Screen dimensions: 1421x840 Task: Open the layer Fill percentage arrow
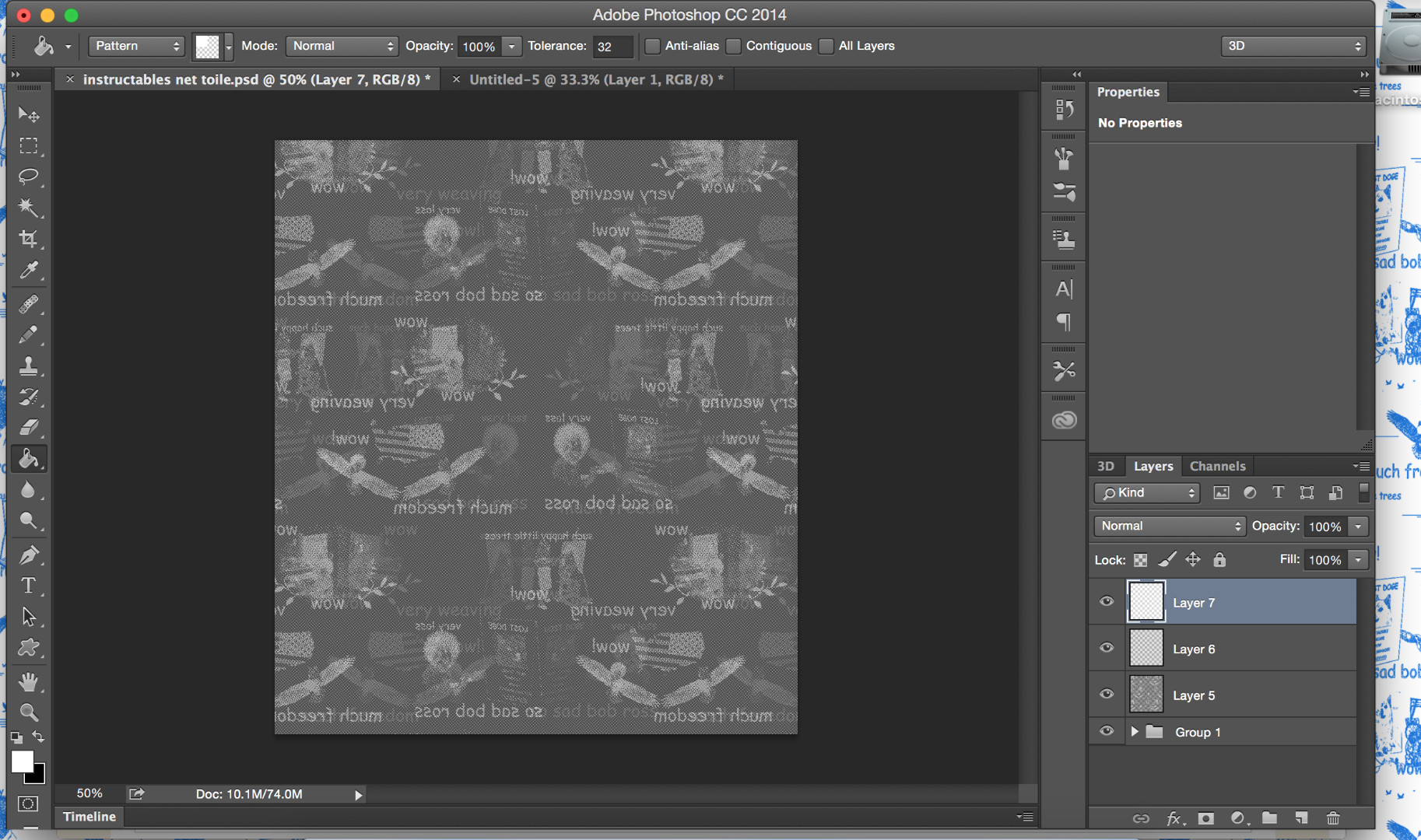1358,560
